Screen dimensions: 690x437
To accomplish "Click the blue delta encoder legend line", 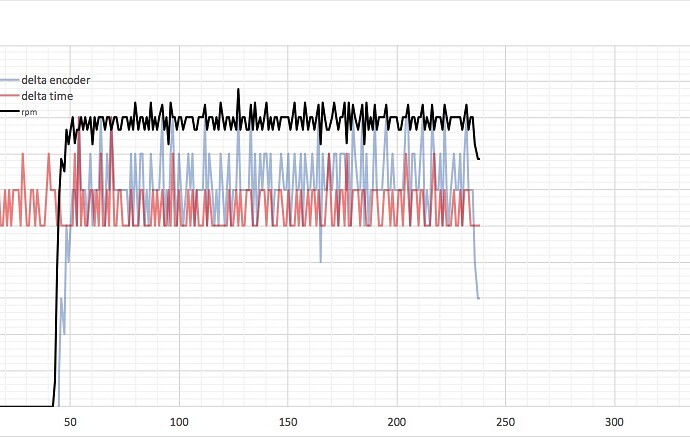I will pos(10,80).
